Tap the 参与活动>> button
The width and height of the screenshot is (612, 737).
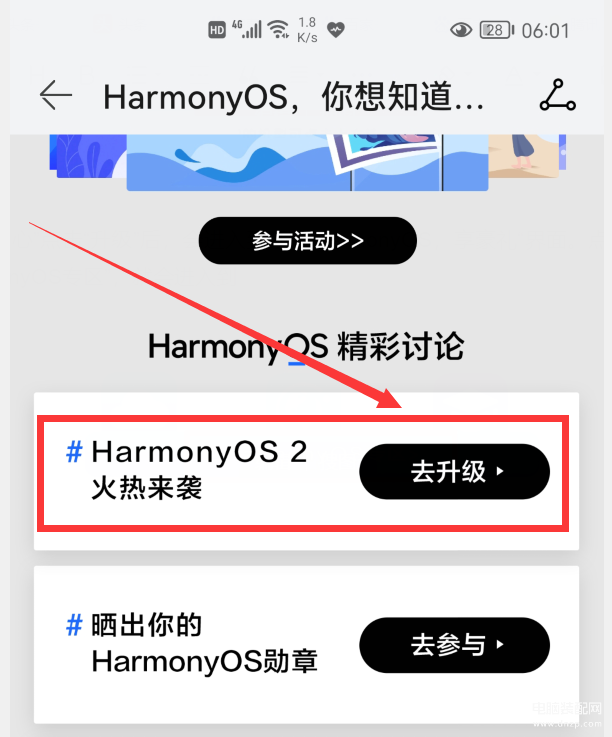click(x=308, y=241)
